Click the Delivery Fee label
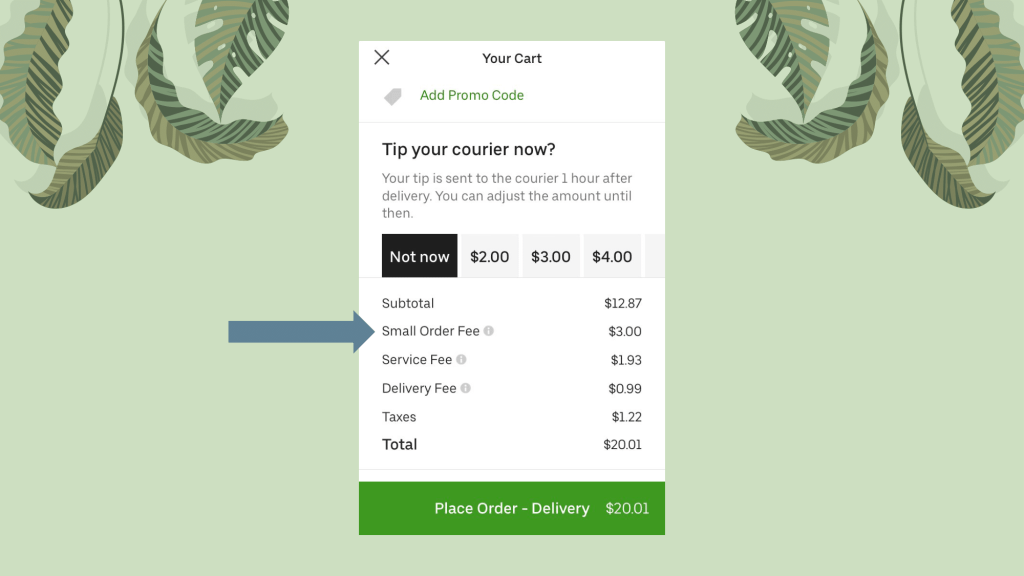The height and width of the screenshot is (576, 1024). [x=419, y=388]
